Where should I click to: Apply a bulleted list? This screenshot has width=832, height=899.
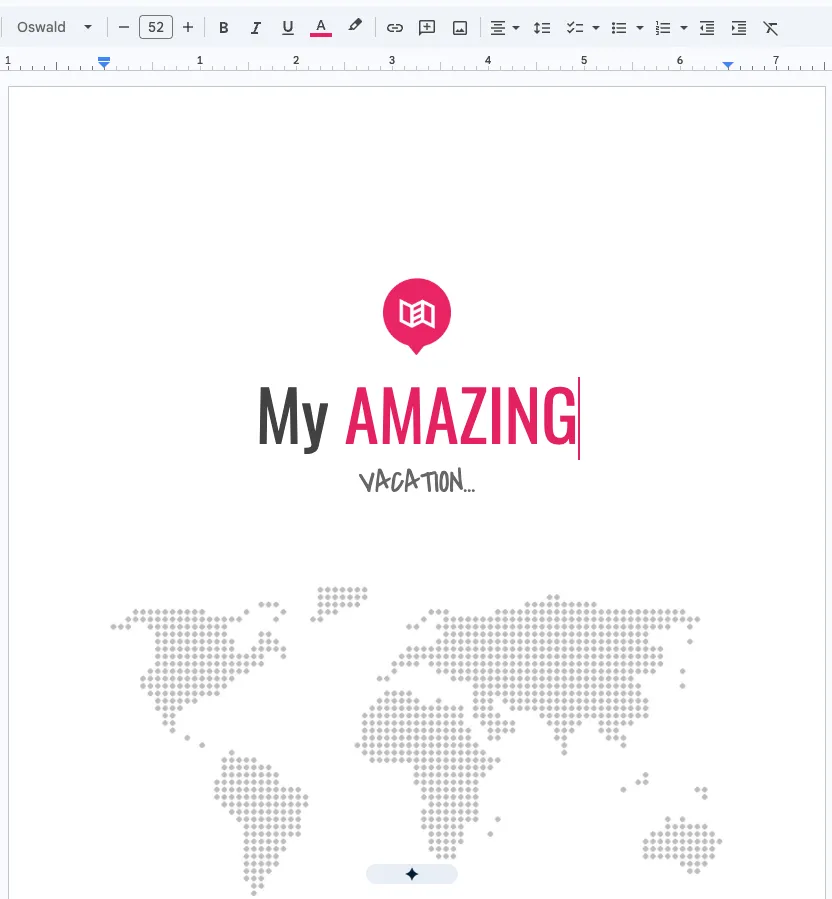coord(619,28)
